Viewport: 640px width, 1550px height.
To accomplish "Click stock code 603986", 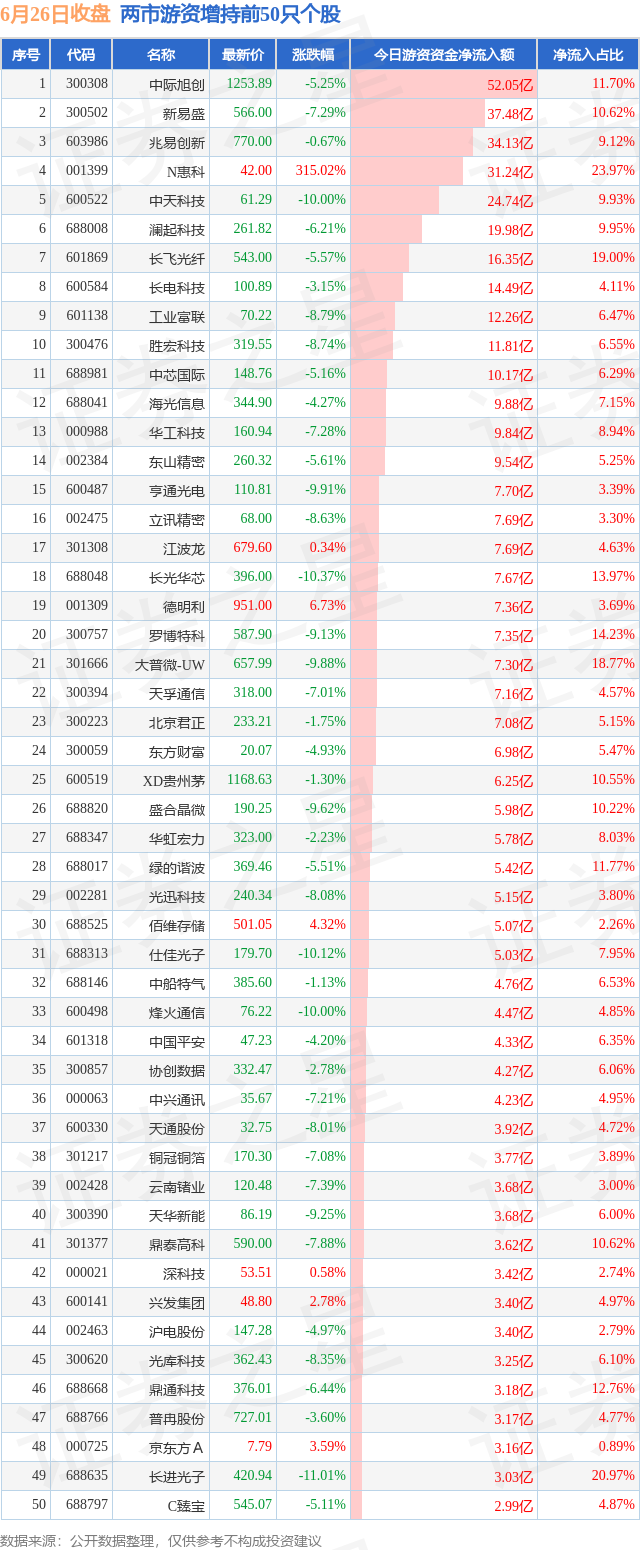I will point(87,142).
